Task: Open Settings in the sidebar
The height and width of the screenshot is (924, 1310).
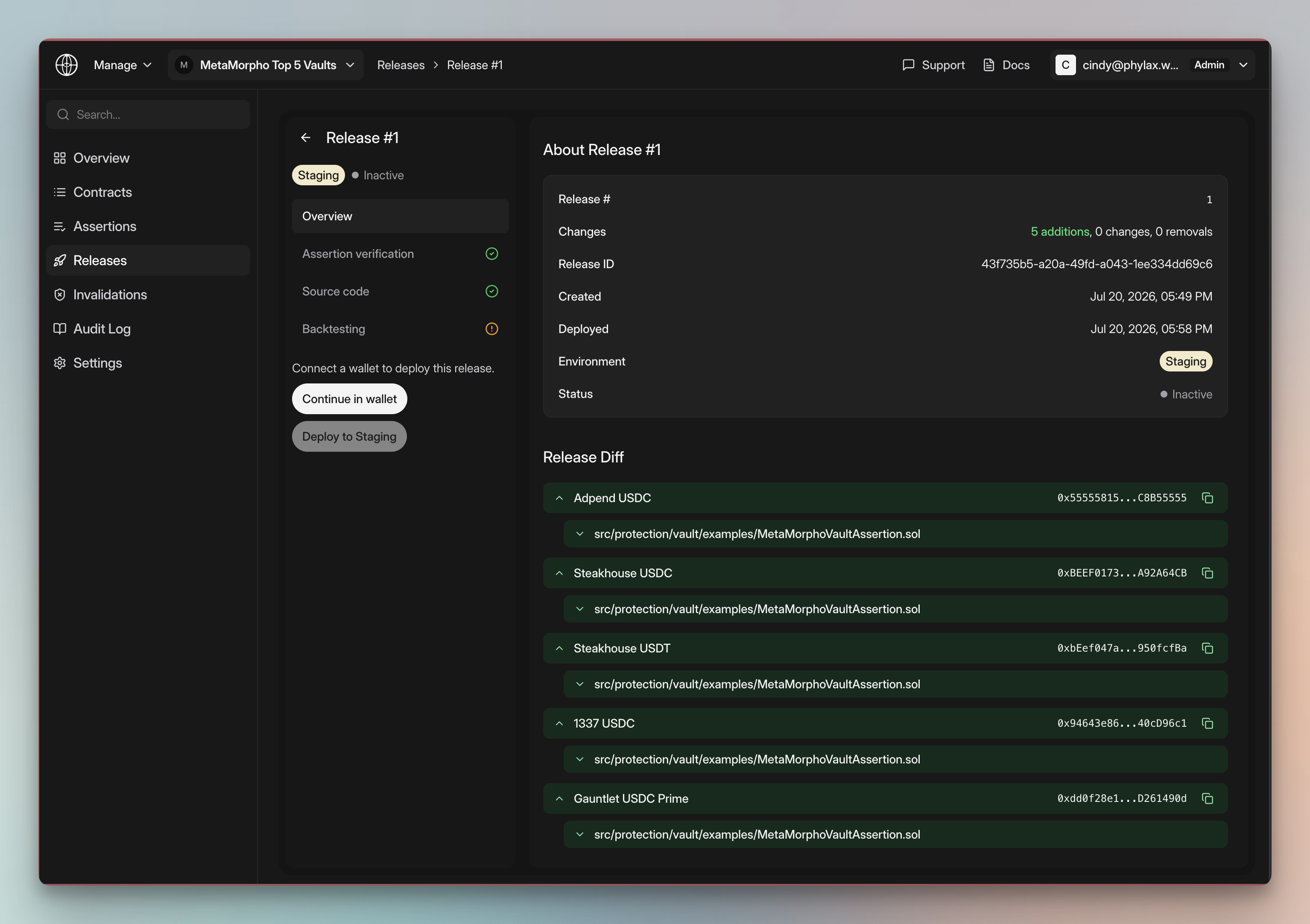Action: point(148,363)
